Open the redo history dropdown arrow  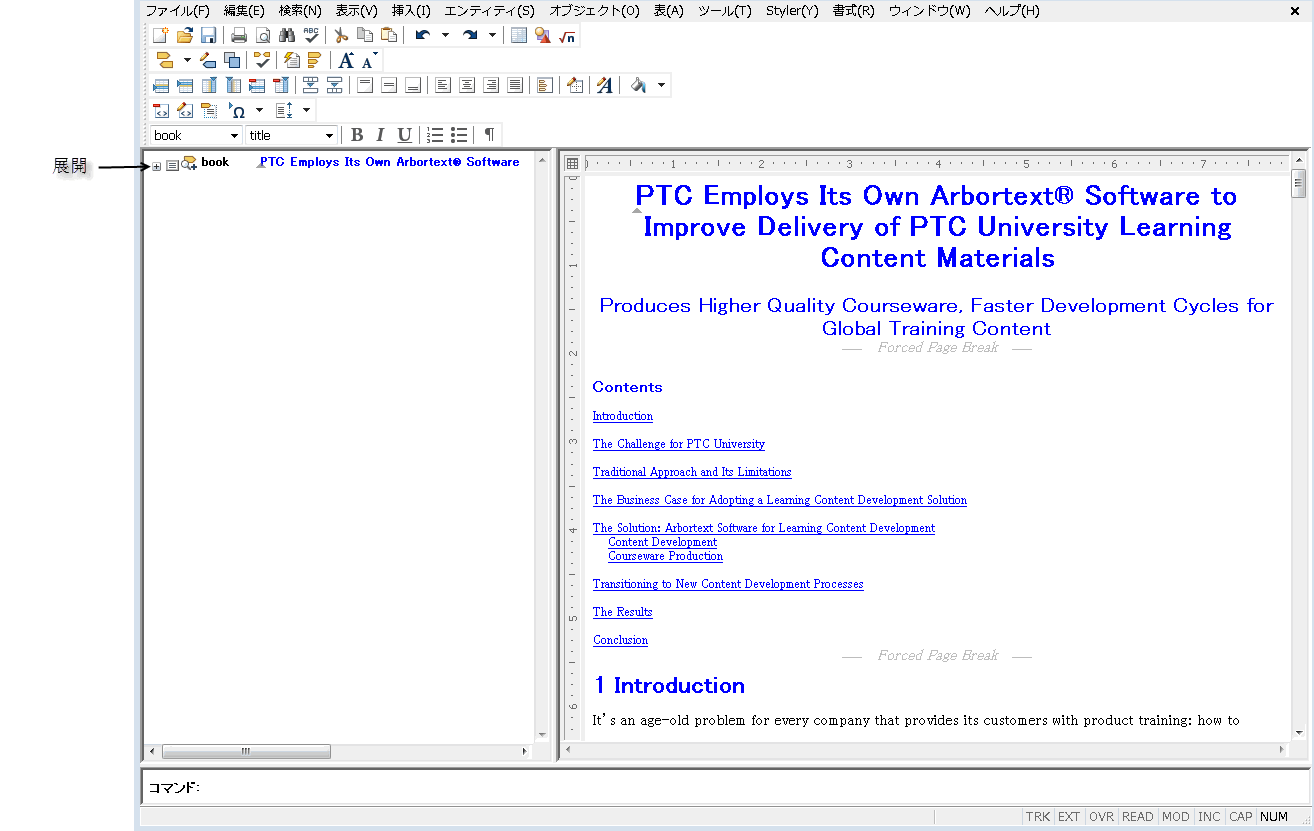(492, 36)
